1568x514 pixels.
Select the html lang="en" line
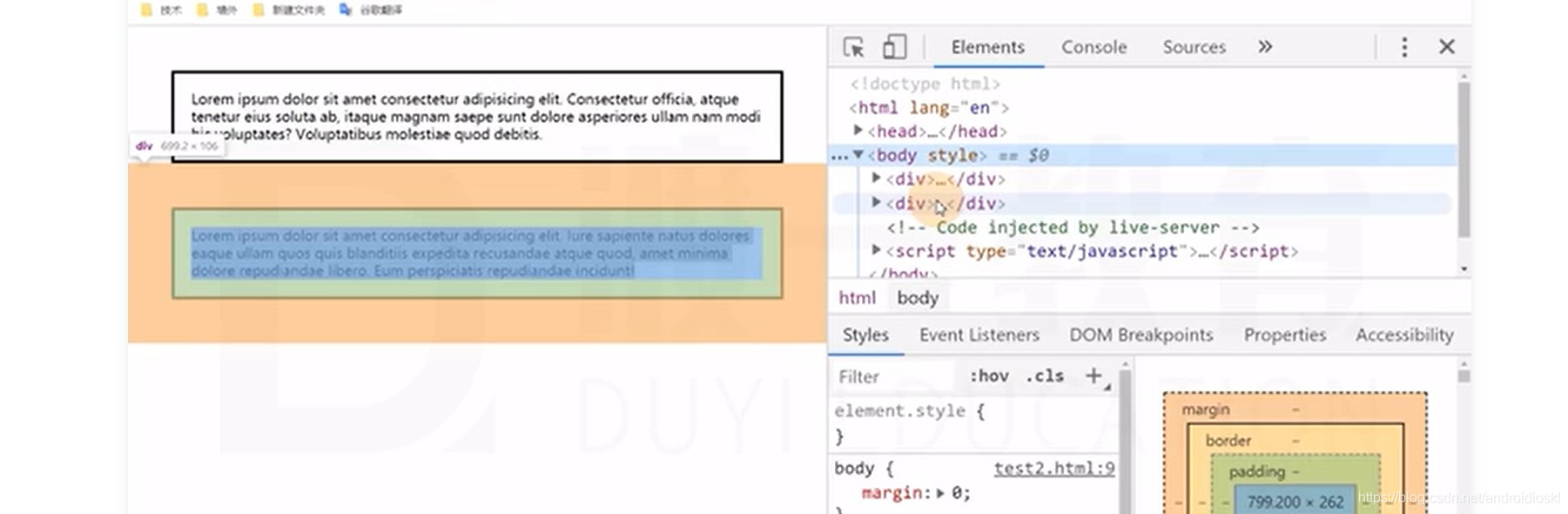click(928, 107)
